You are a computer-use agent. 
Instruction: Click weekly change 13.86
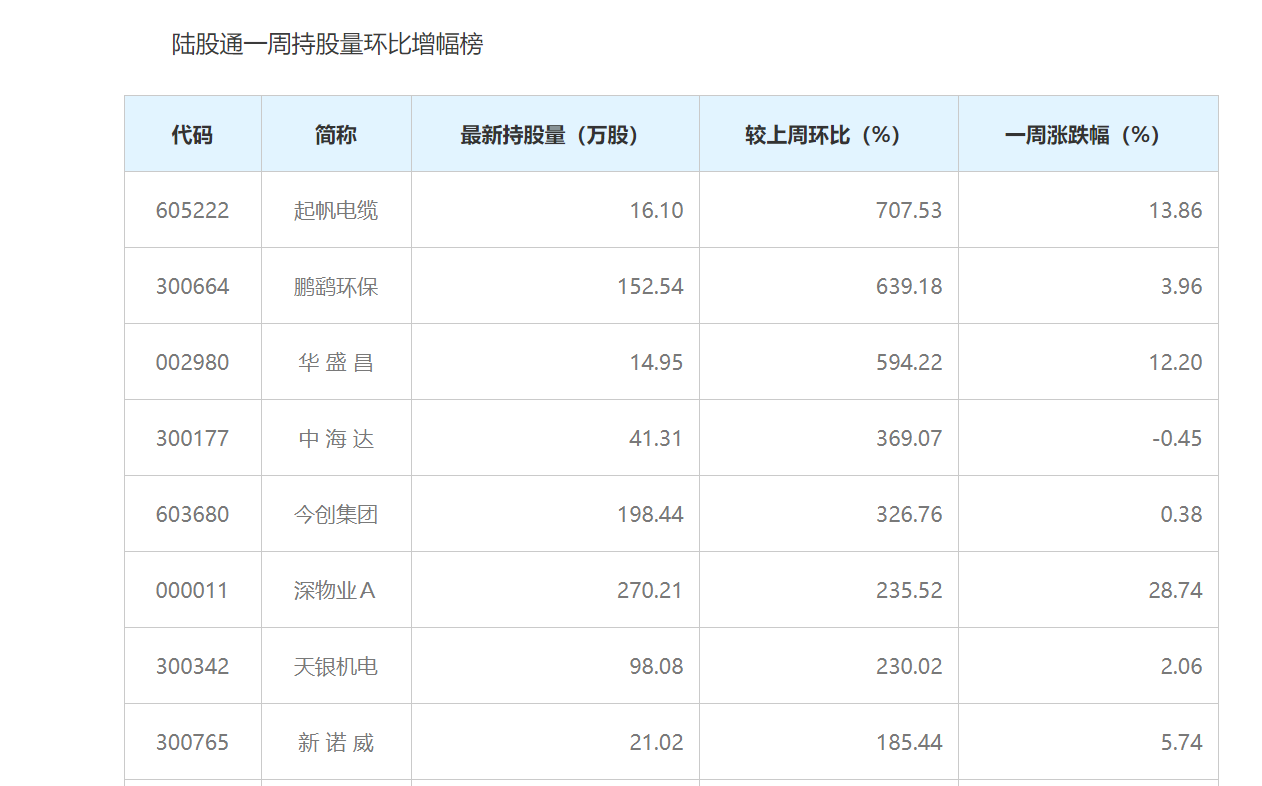pyautogui.click(x=1175, y=211)
